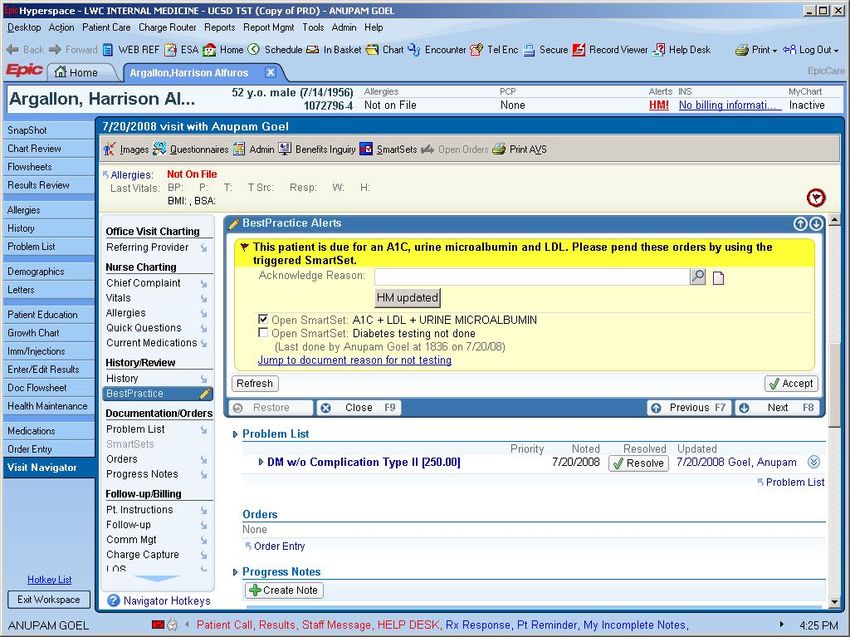Open the Patient Care menu

click(x=106, y=27)
